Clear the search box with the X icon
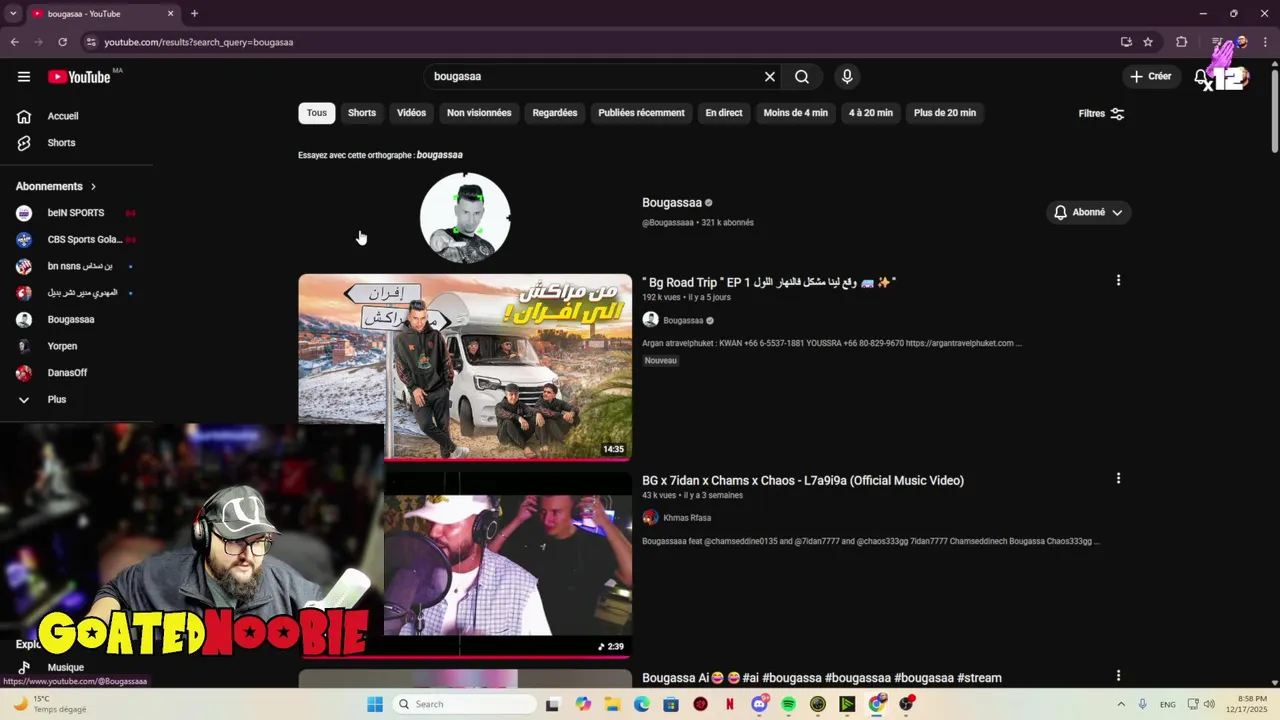 [x=770, y=77]
